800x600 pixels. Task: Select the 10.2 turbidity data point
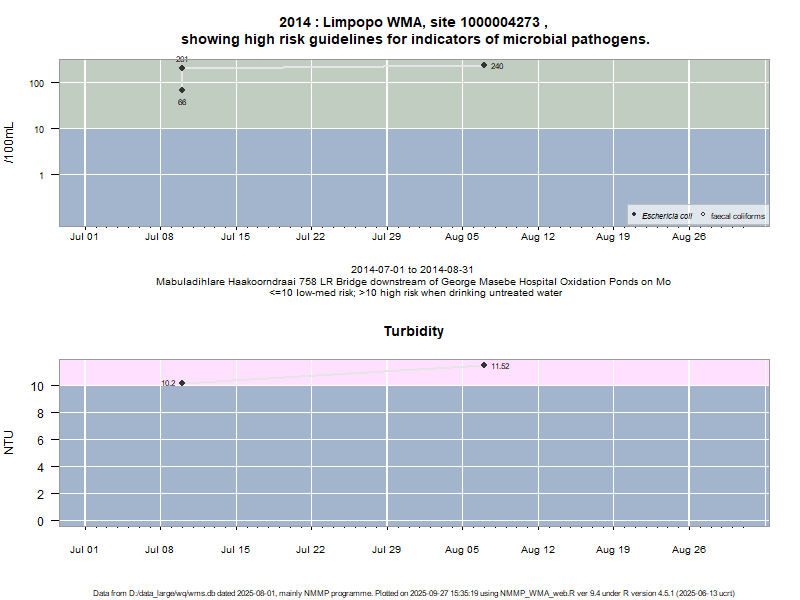coord(182,383)
